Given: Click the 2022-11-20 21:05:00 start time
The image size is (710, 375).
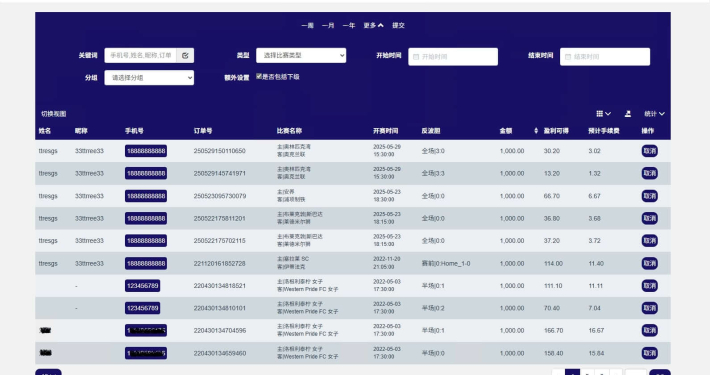Looking at the screenshot, I should pos(387,263).
